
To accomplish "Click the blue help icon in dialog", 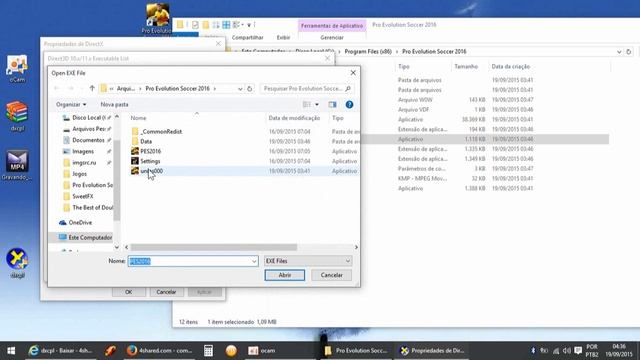I will click(x=349, y=104).
